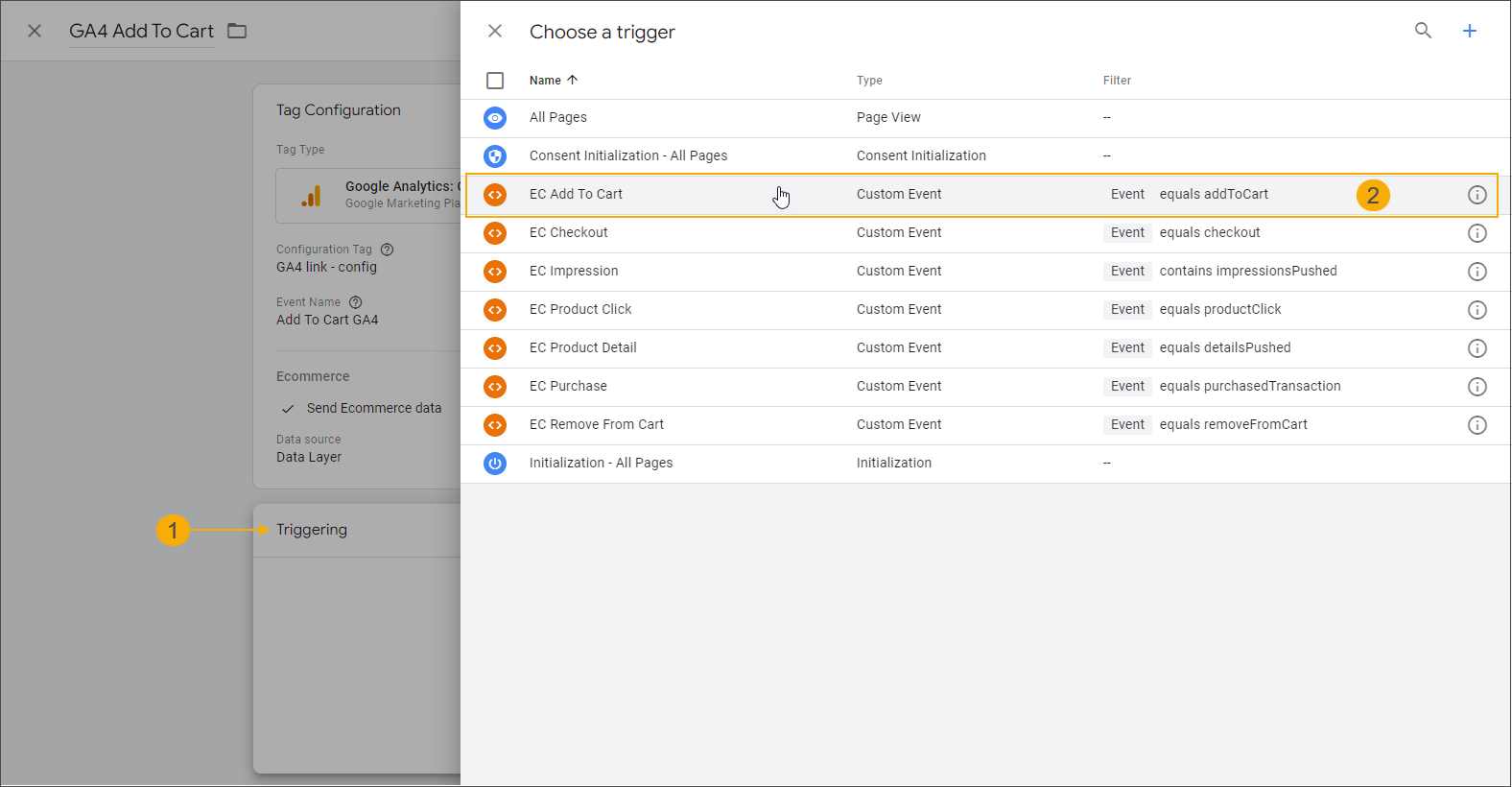Open info icon for EC Impression
The width and height of the screenshot is (1512, 787).
pyautogui.click(x=1477, y=272)
